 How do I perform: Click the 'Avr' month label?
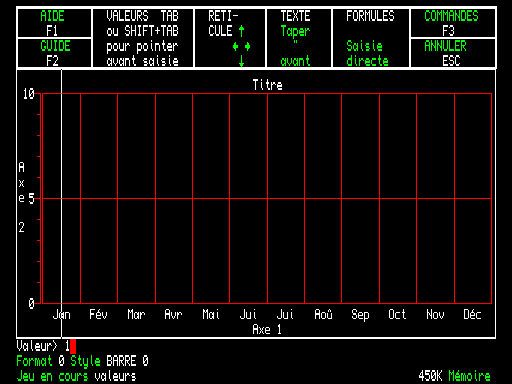click(173, 314)
